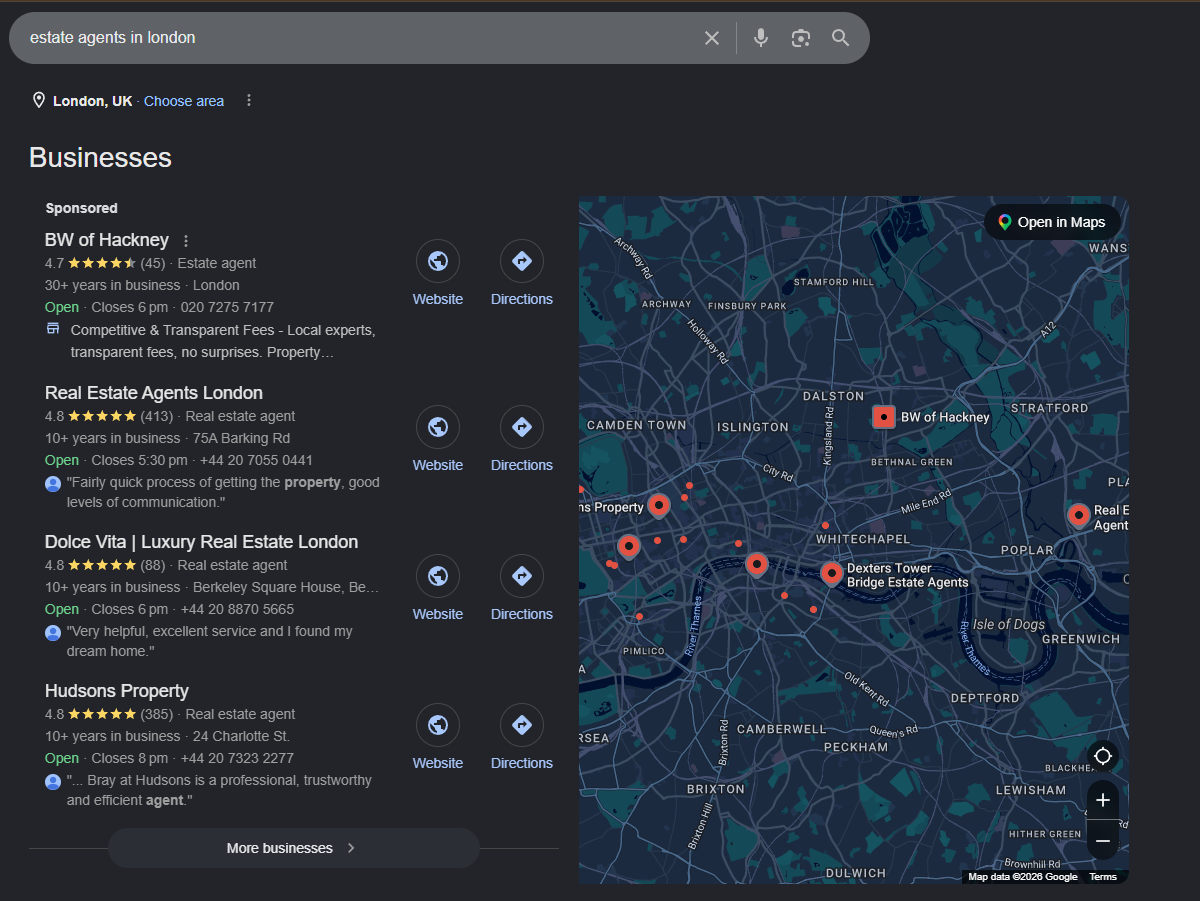This screenshot has height=901, width=1200.
Task: Click the review snippet mentioning dream home
Action: click(210, 641)
